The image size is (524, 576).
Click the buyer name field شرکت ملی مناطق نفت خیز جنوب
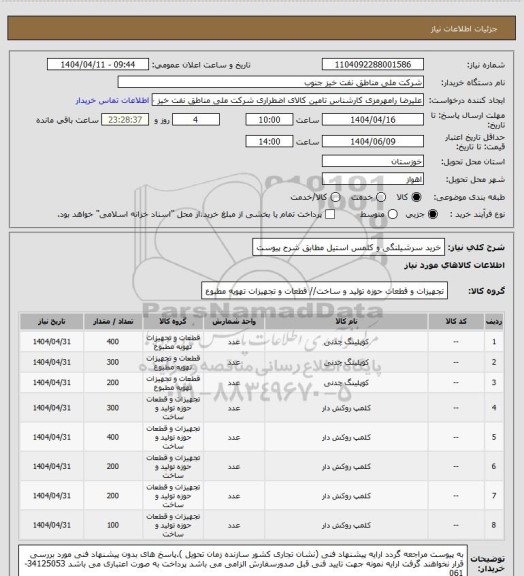(x=270, y=82)
